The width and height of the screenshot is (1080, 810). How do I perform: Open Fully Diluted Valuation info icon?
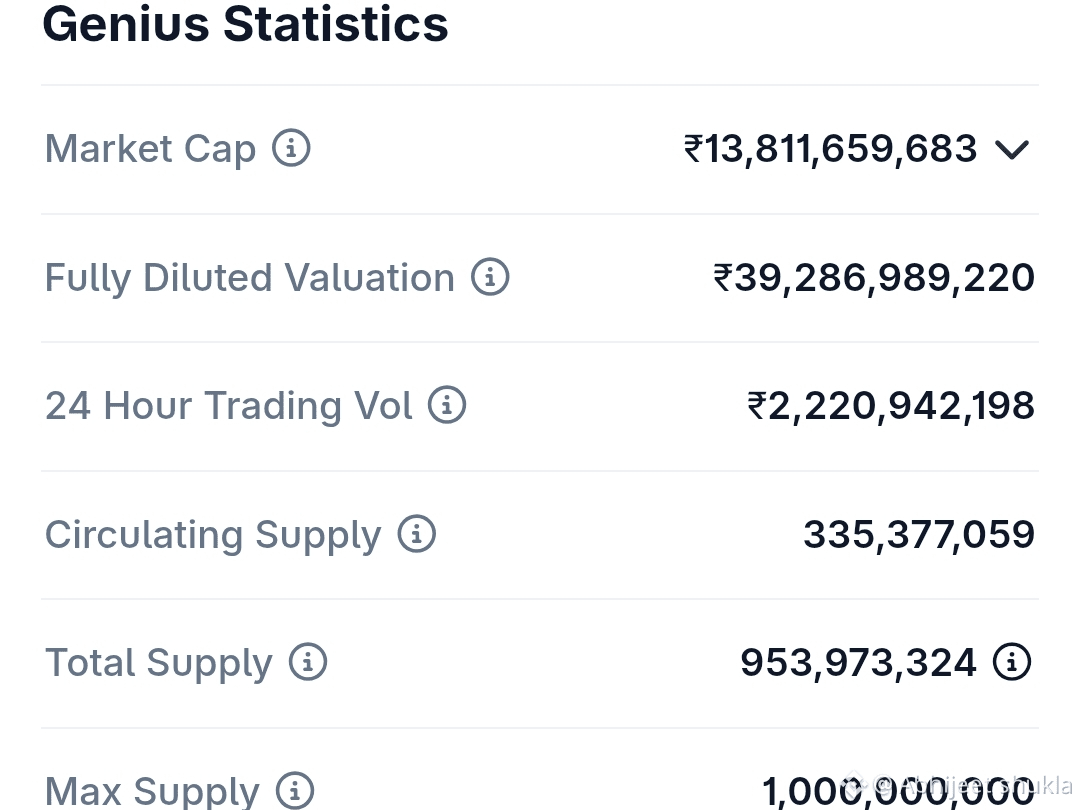point(490,277)
